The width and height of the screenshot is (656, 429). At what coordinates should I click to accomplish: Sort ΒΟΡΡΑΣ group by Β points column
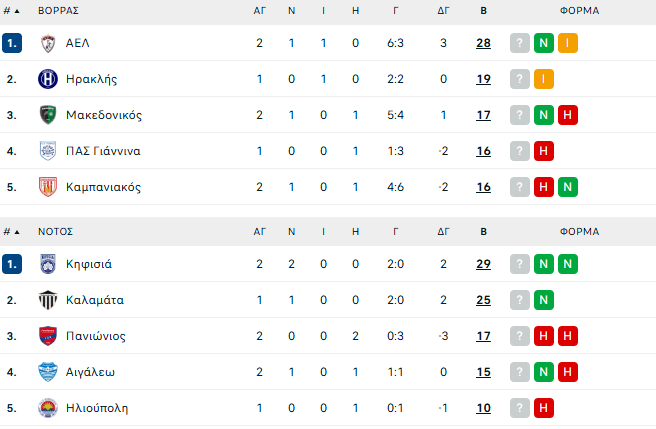coord(484,10)
